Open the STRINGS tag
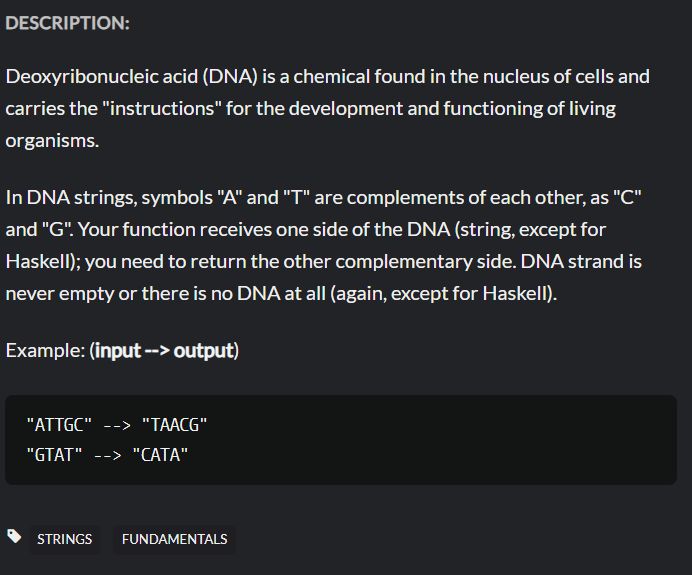The height and width of the screenshot is (575, 692). click(x=64, y=539)
